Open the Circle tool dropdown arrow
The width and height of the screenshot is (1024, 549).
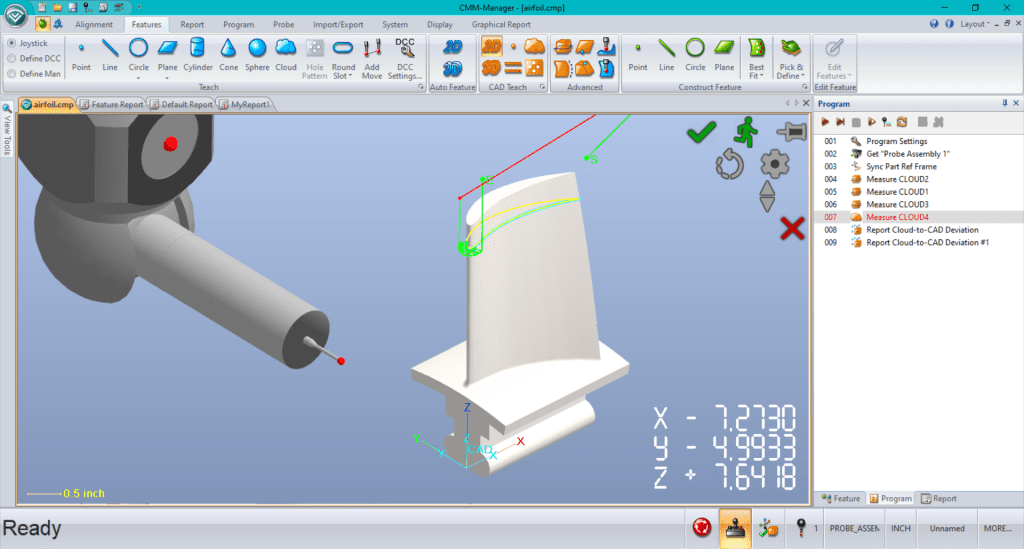pyautogui.click(x=138, y=78)
